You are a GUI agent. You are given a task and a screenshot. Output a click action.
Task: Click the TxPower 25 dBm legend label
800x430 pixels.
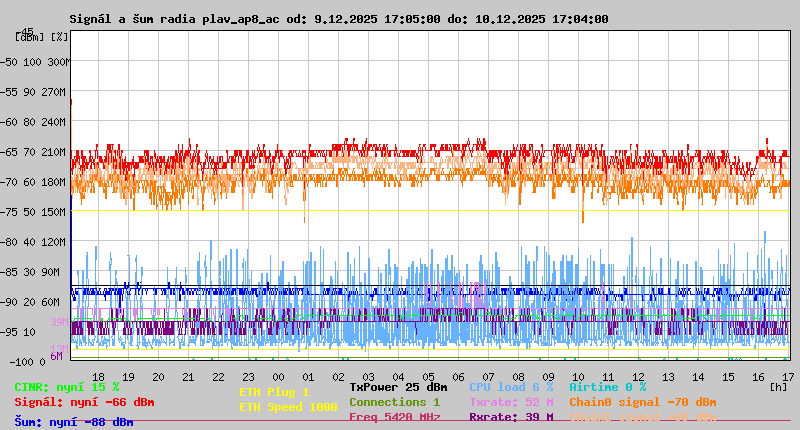coord(398,387)
